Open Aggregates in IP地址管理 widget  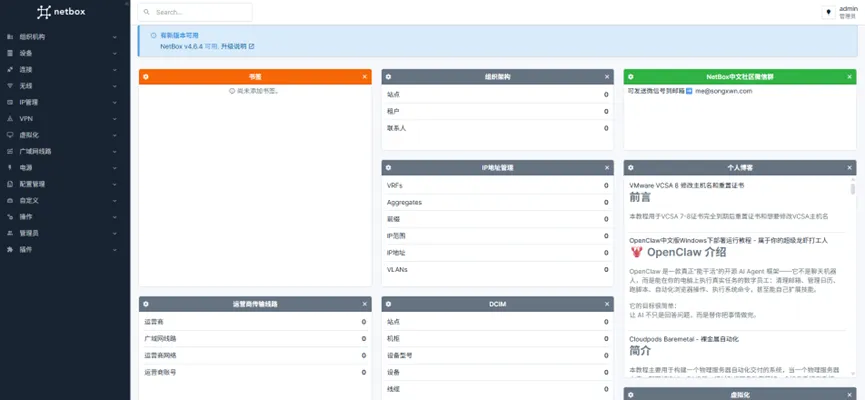pyautogui.click(x=498, y=202)
